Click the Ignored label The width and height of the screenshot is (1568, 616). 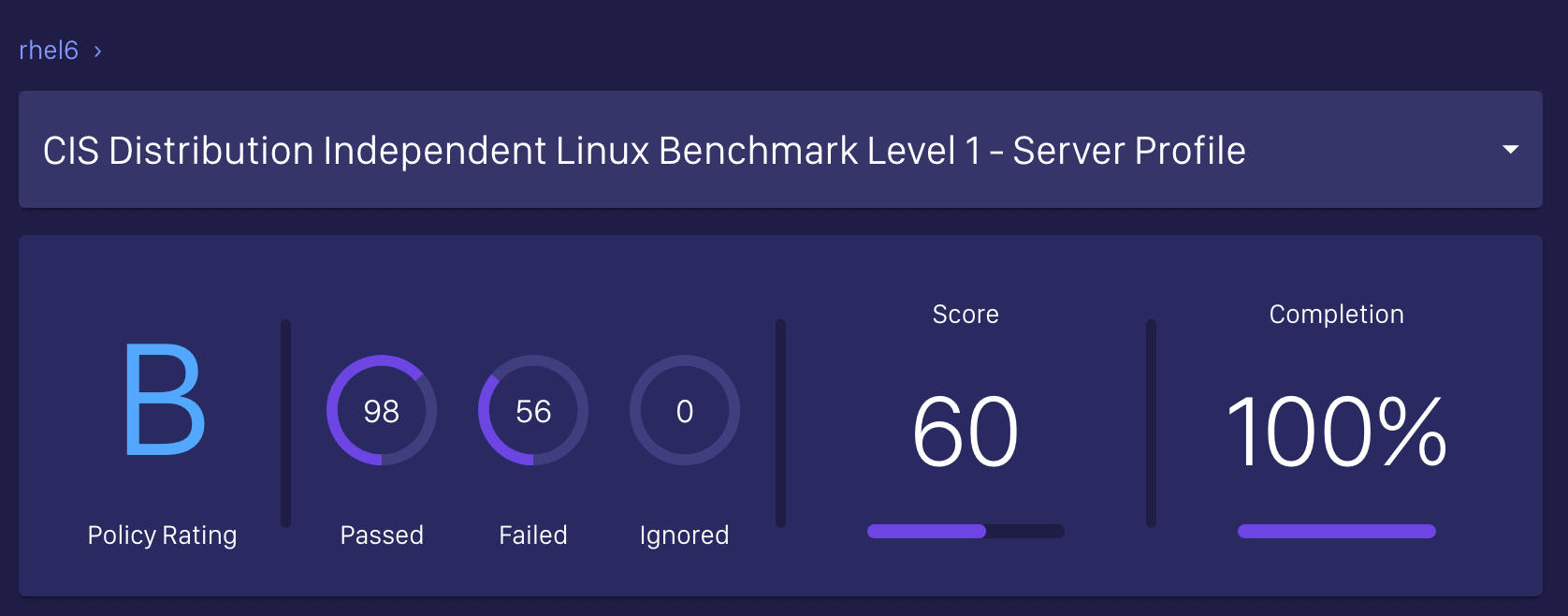(x=684, y=535)
